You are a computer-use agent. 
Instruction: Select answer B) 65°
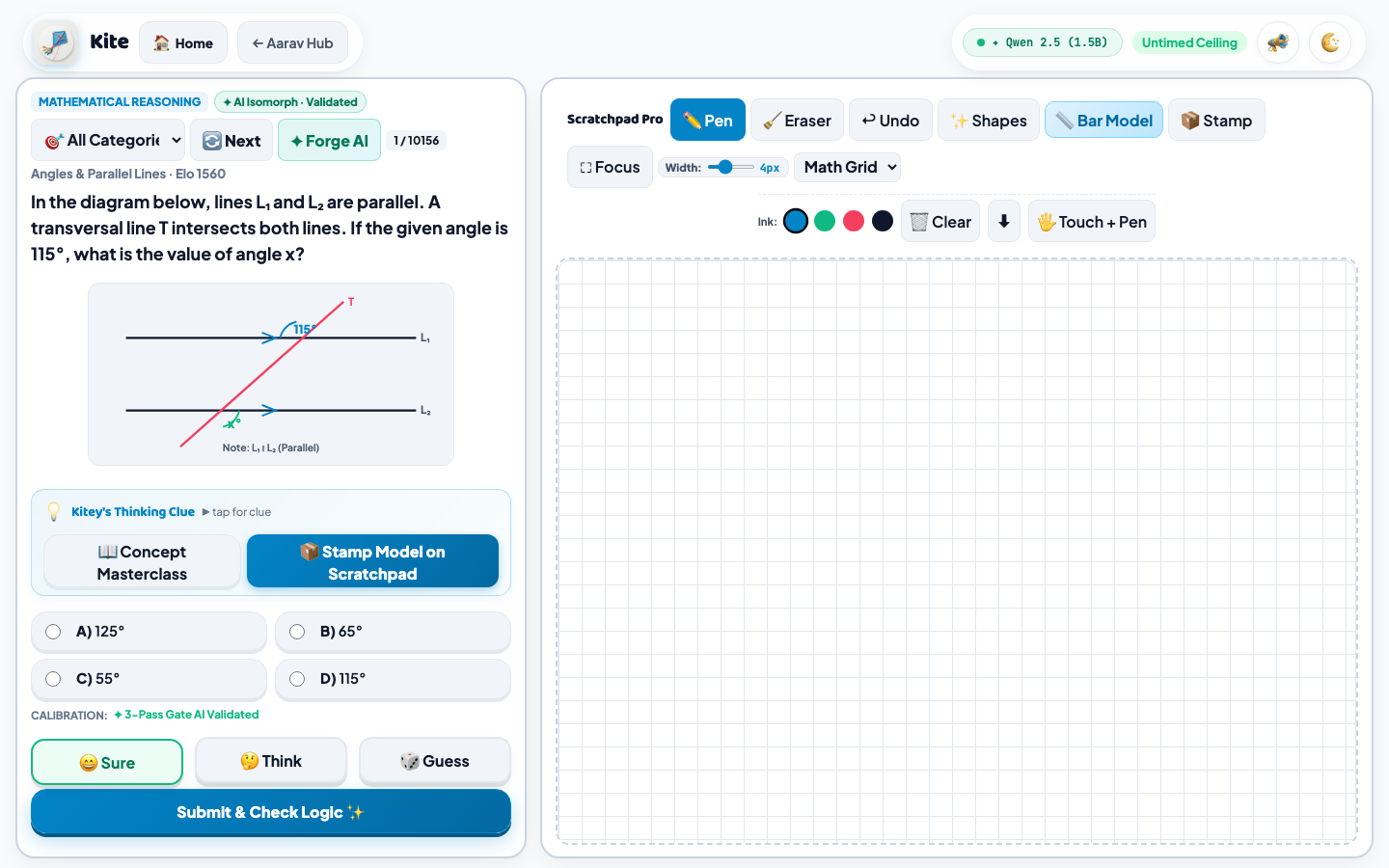coord(393,632)
